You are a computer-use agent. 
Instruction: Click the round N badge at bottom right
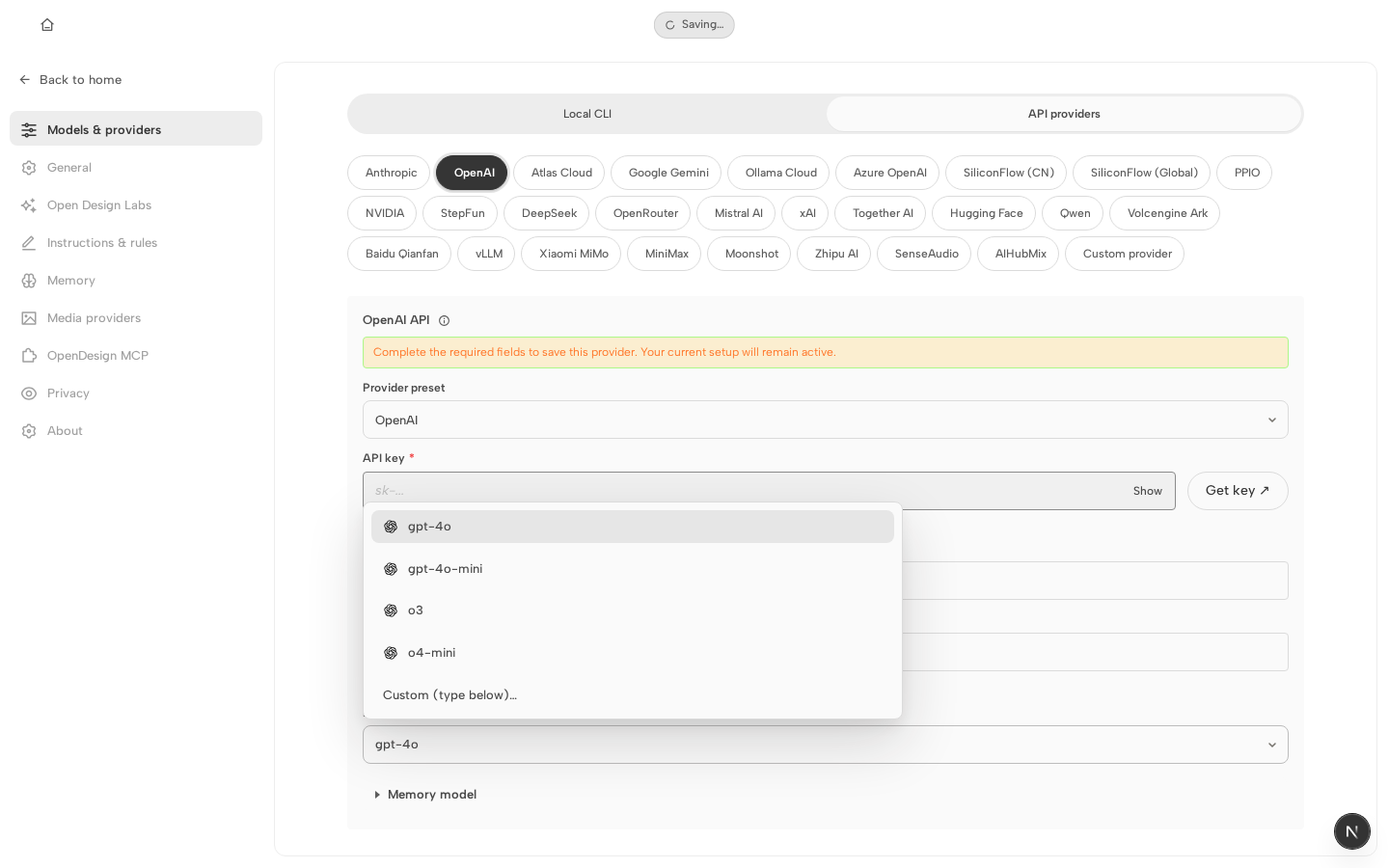pyautogui.click(x=1352, y=831)
